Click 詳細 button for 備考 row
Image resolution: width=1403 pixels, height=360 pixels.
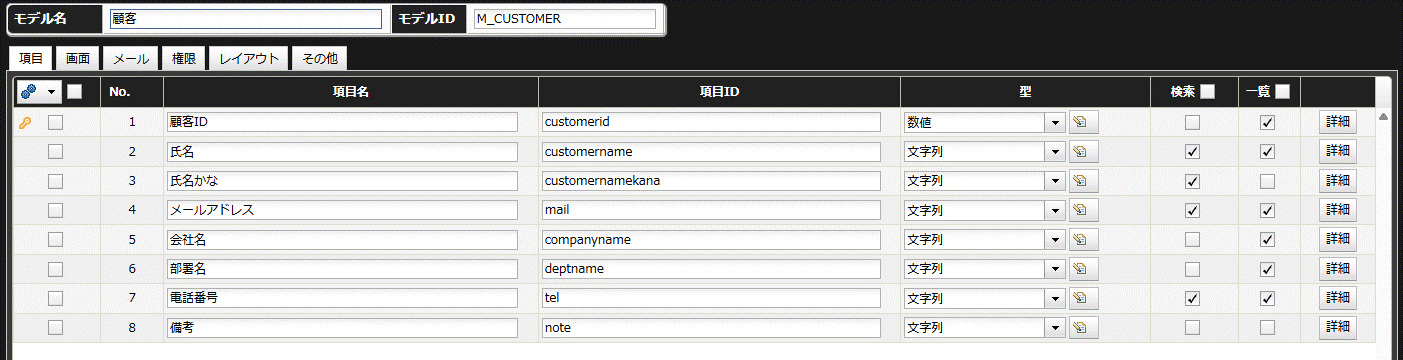point(1337,328)
